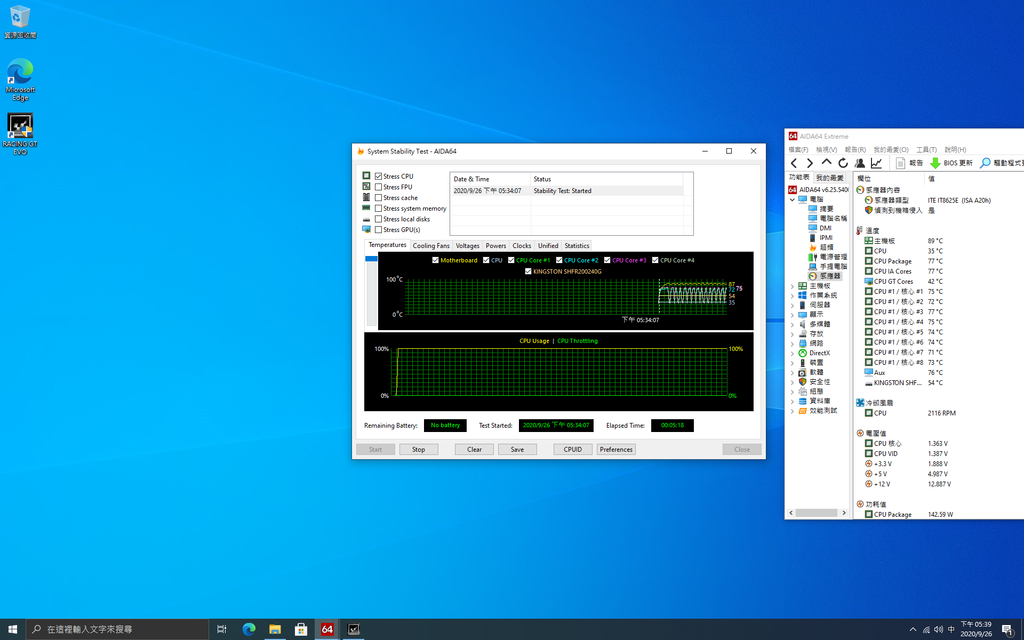
Task: Go up one level in AIDA64 Extreme
Action: click(827, 163)
